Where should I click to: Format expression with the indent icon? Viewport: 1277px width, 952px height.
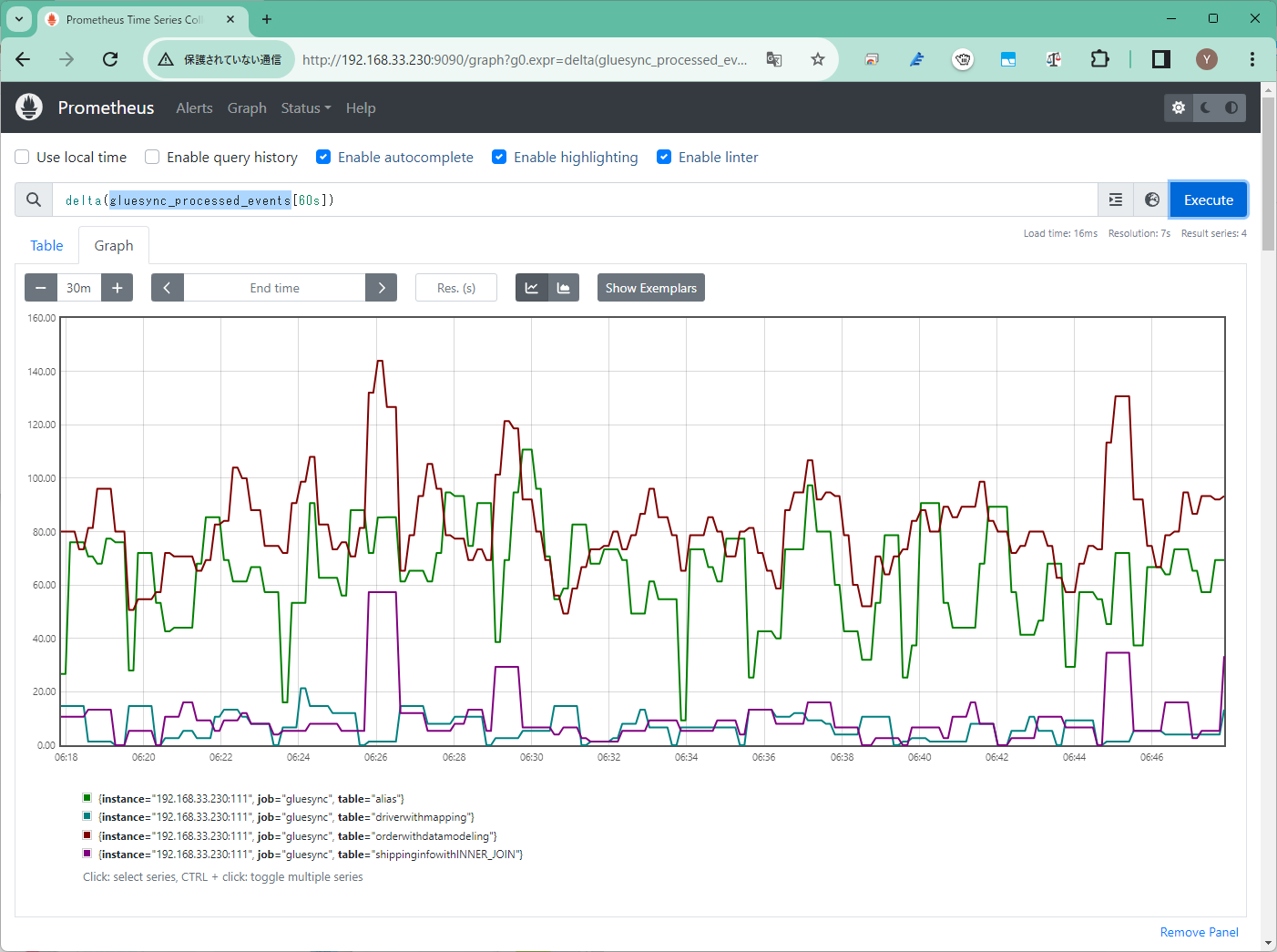point(1116,200)
